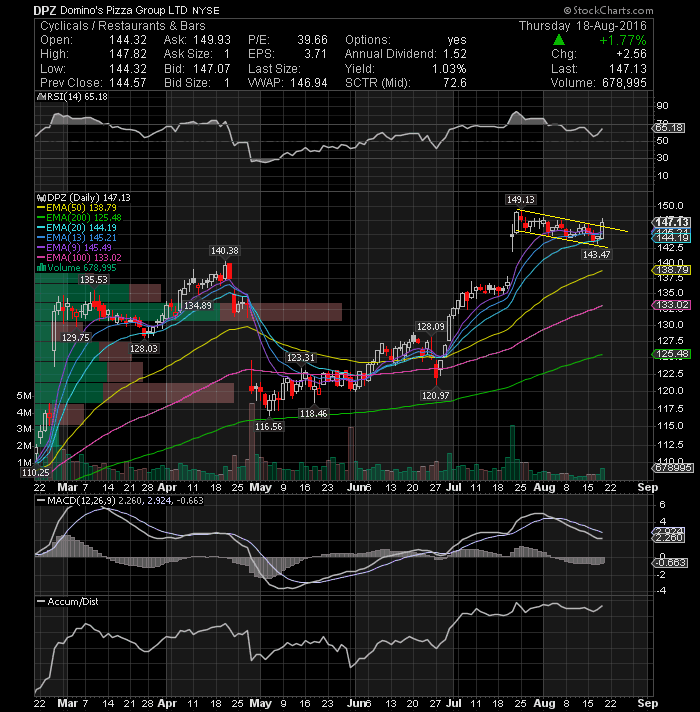
Task: Click the 65.18 RSI tag on right axis
Action: 669,128
